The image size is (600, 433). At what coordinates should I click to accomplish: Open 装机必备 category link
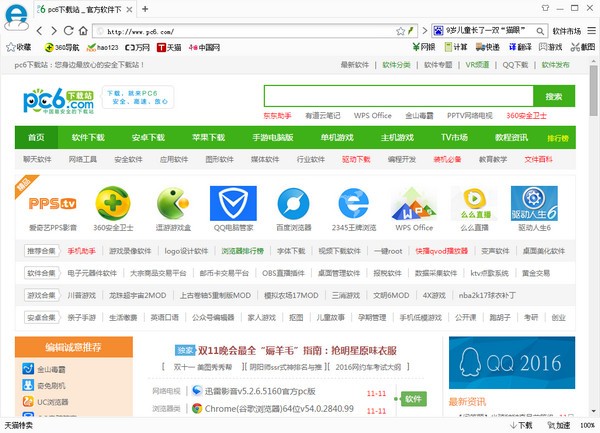click(x=447, y=160)
